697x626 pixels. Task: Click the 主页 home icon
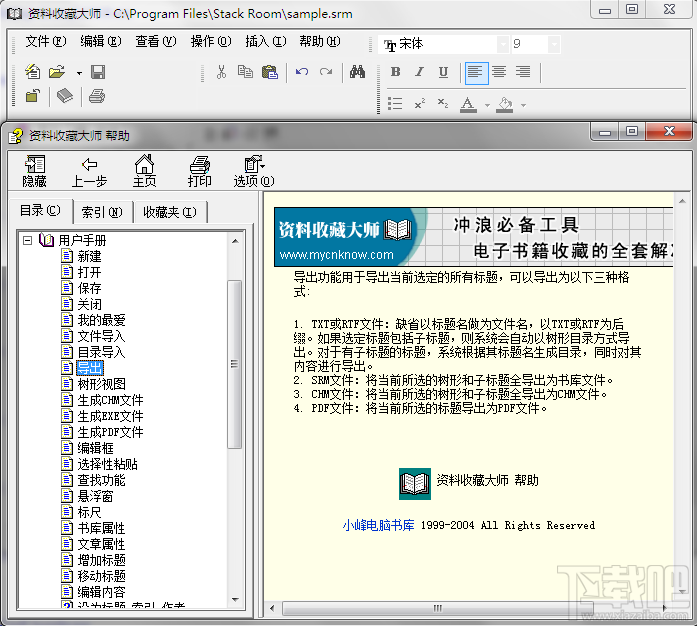click(x=144, y=171)
